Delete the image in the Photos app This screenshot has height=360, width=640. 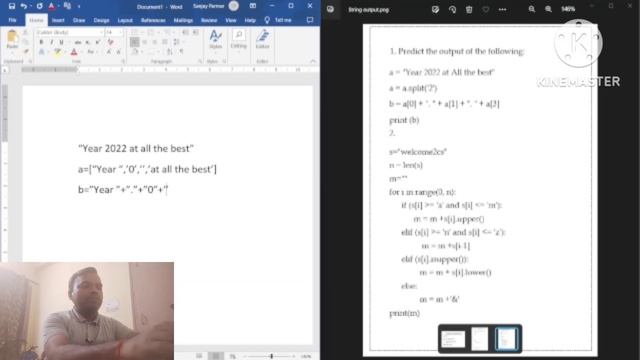pos(469,9)
